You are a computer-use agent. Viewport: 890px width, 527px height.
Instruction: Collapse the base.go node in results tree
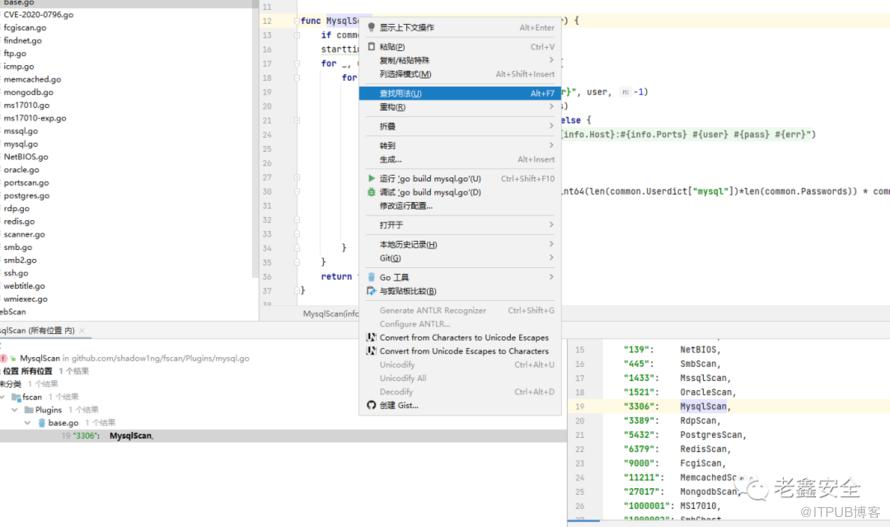pyautogui.click(x=27, y=423)
